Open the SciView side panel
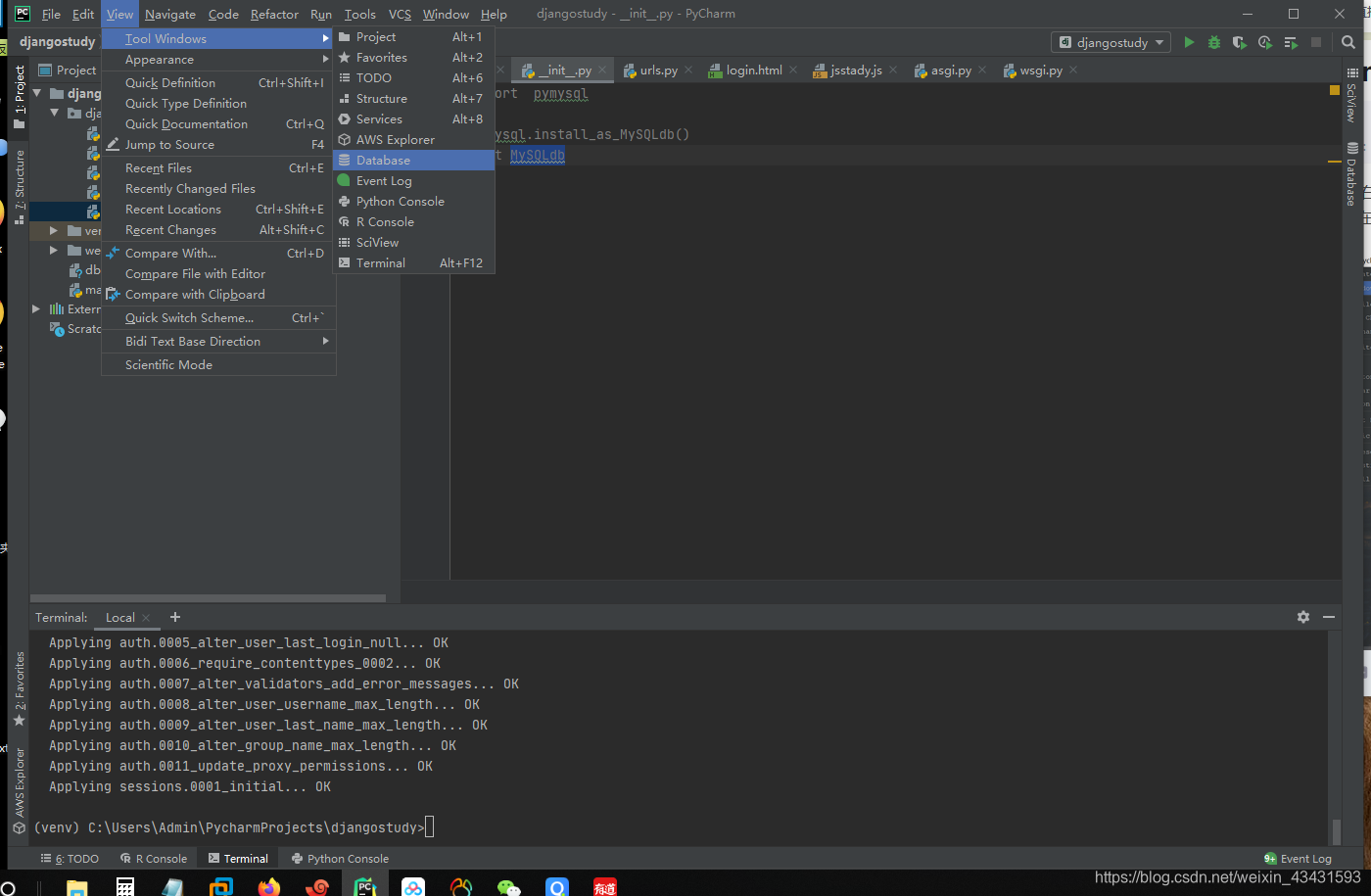The height and width of the screenshot is (896, 1371). (x=1351, y=95)
